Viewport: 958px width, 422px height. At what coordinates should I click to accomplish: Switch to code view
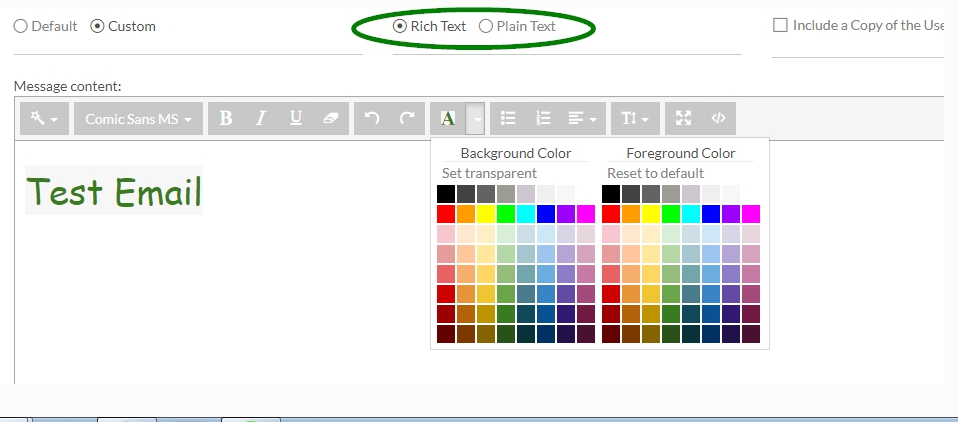click(x=718, y=118)
